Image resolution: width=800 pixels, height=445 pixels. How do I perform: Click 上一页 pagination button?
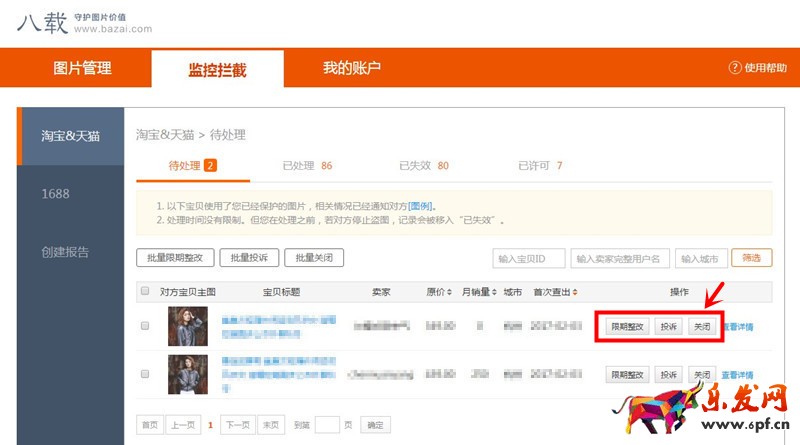coord(183,425)
